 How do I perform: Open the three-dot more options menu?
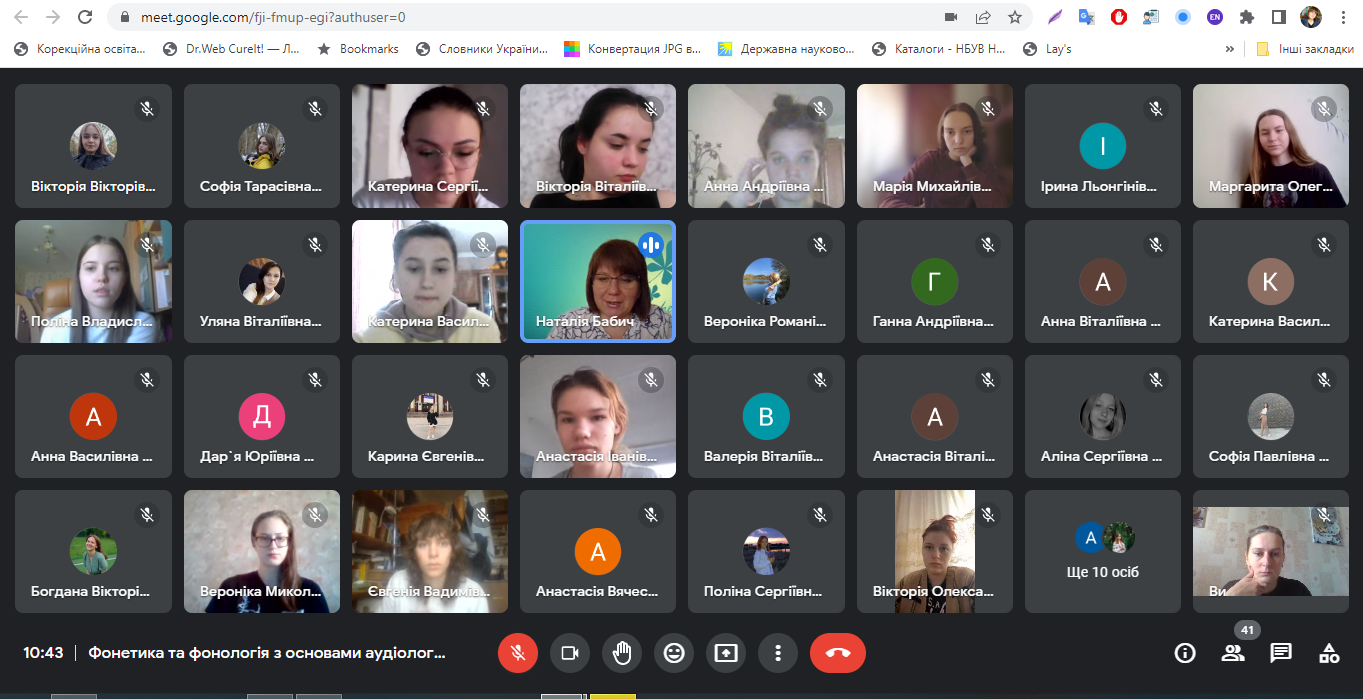[x=777, y=653]
